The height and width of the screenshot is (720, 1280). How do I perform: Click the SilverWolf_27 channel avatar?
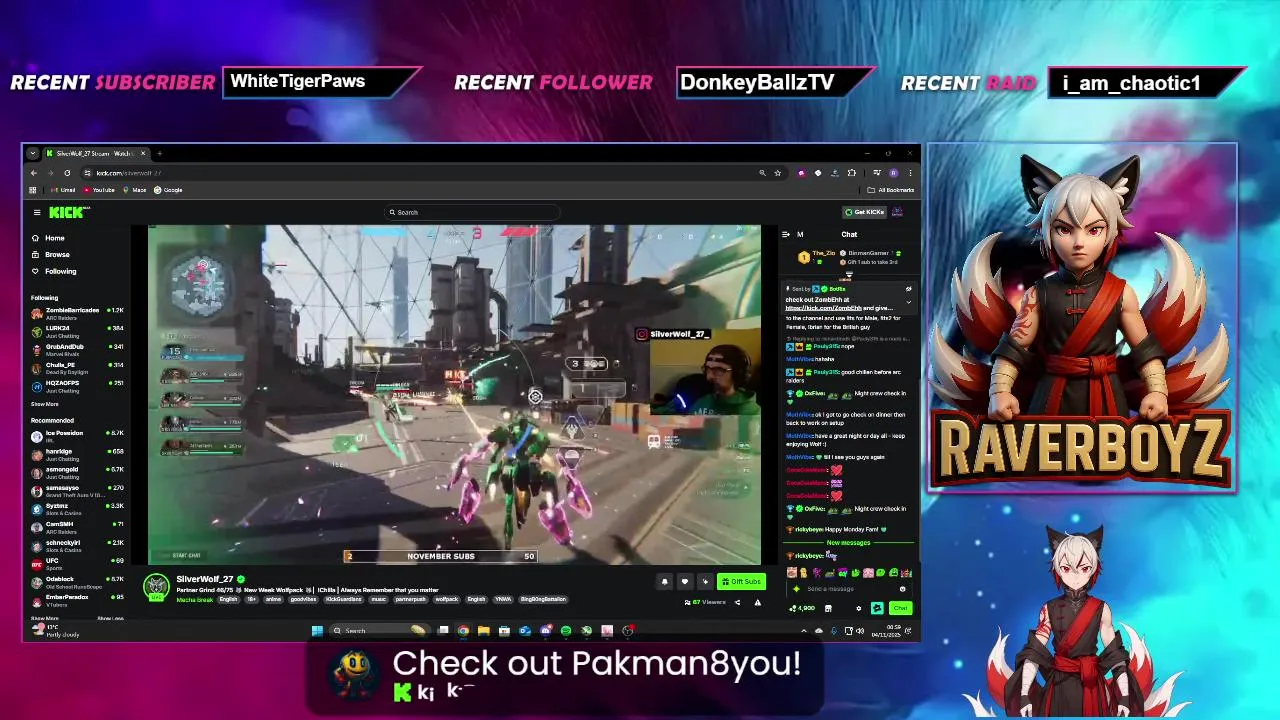(156, 587)
